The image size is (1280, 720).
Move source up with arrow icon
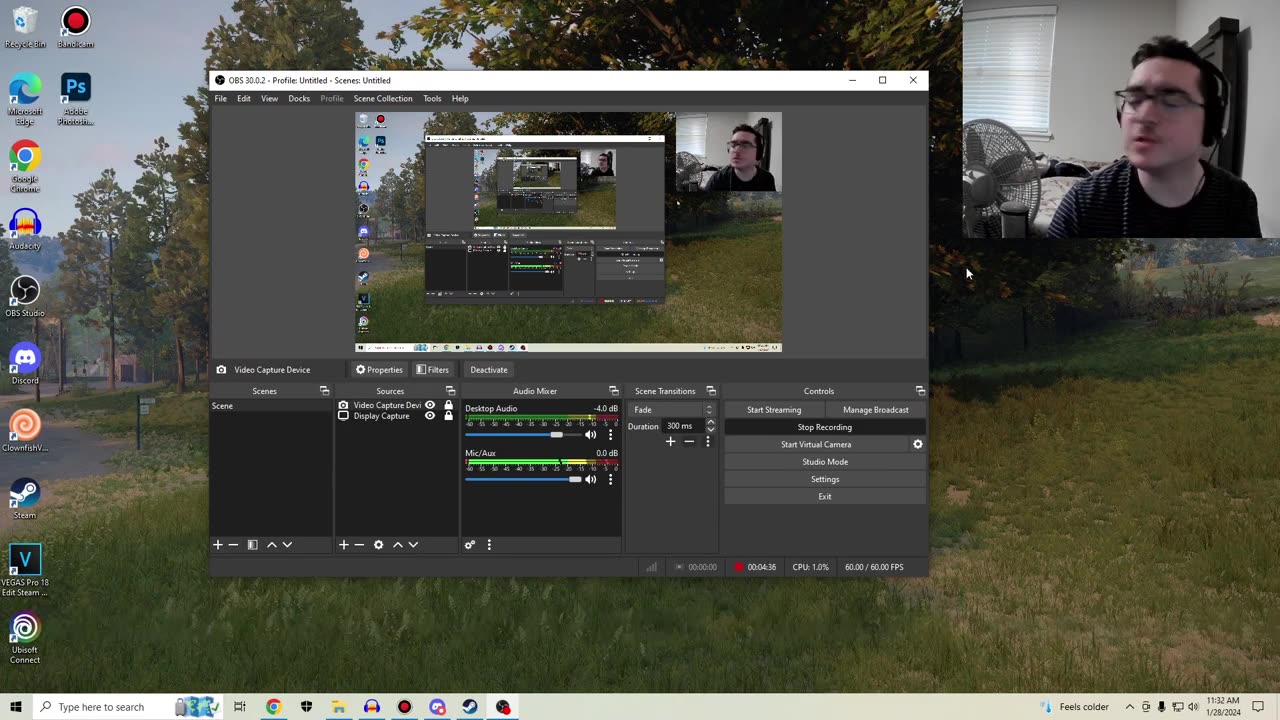pyautogui.click(x=397, y=545)
